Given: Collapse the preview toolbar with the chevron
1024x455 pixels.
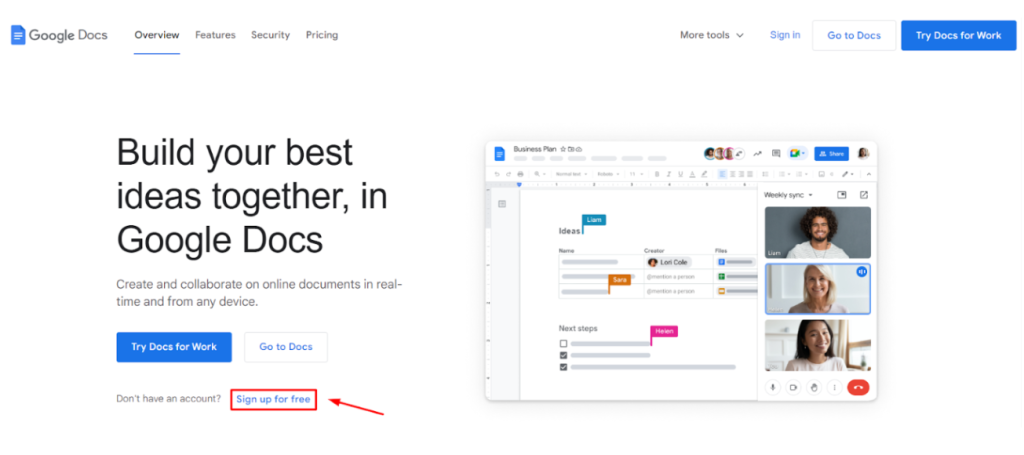Looking at the screenshot, I should point(869,174).
